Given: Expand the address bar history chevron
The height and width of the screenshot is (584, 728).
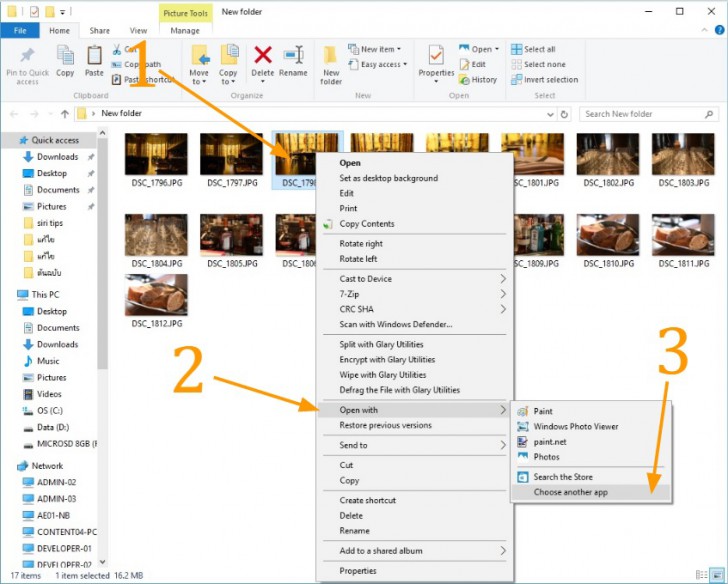Looking at the screenshot, I should point(550,114).
